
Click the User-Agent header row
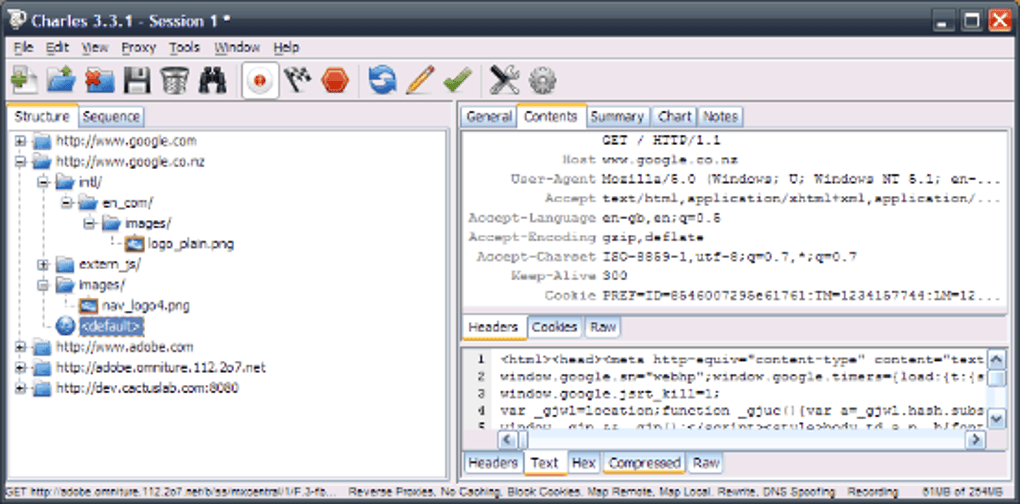(x=732, y=179)
